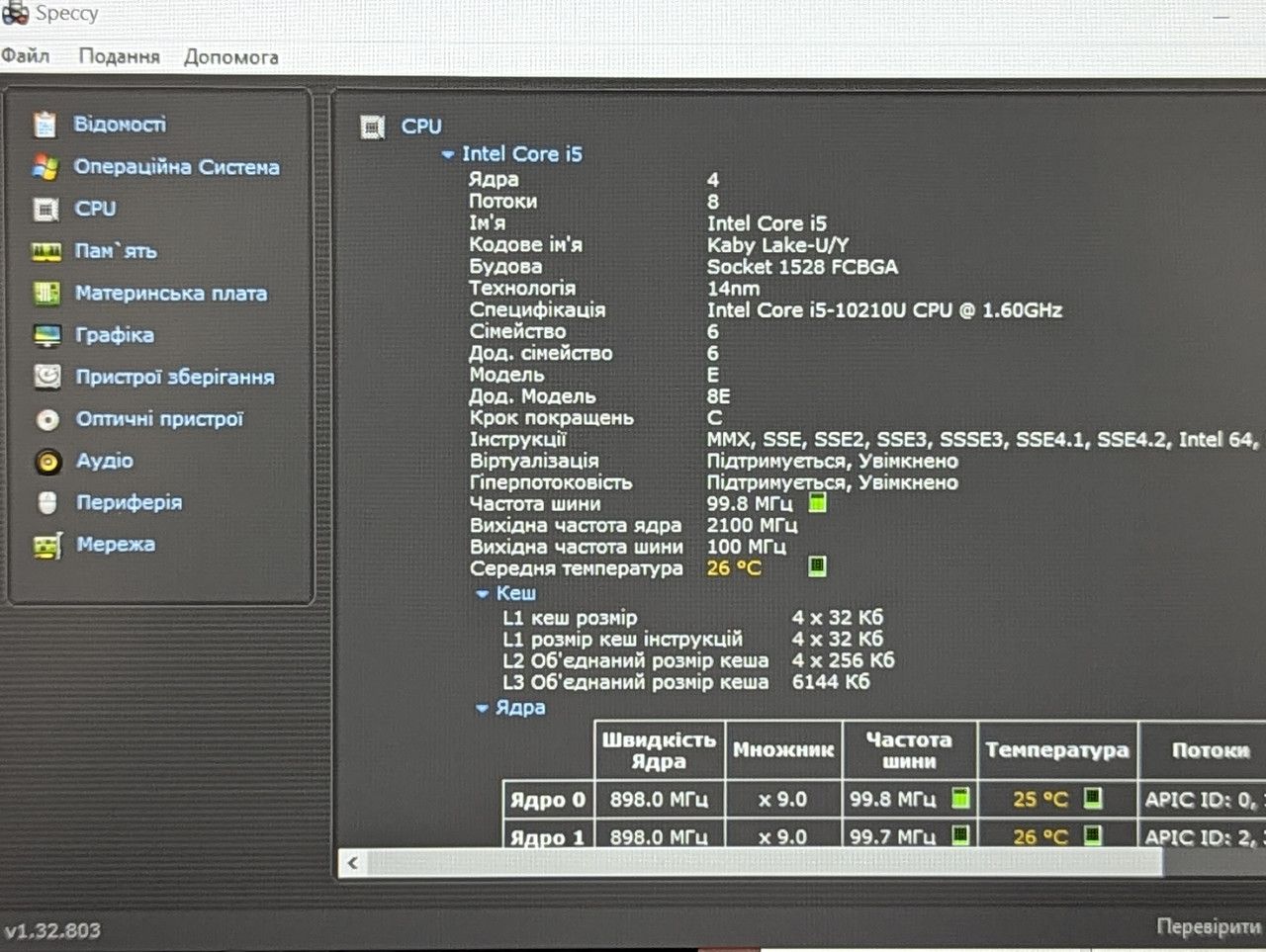Click the x 9.0 multiplier for Ядро 0
The image size is (1266, 952).
click(782, 799)
